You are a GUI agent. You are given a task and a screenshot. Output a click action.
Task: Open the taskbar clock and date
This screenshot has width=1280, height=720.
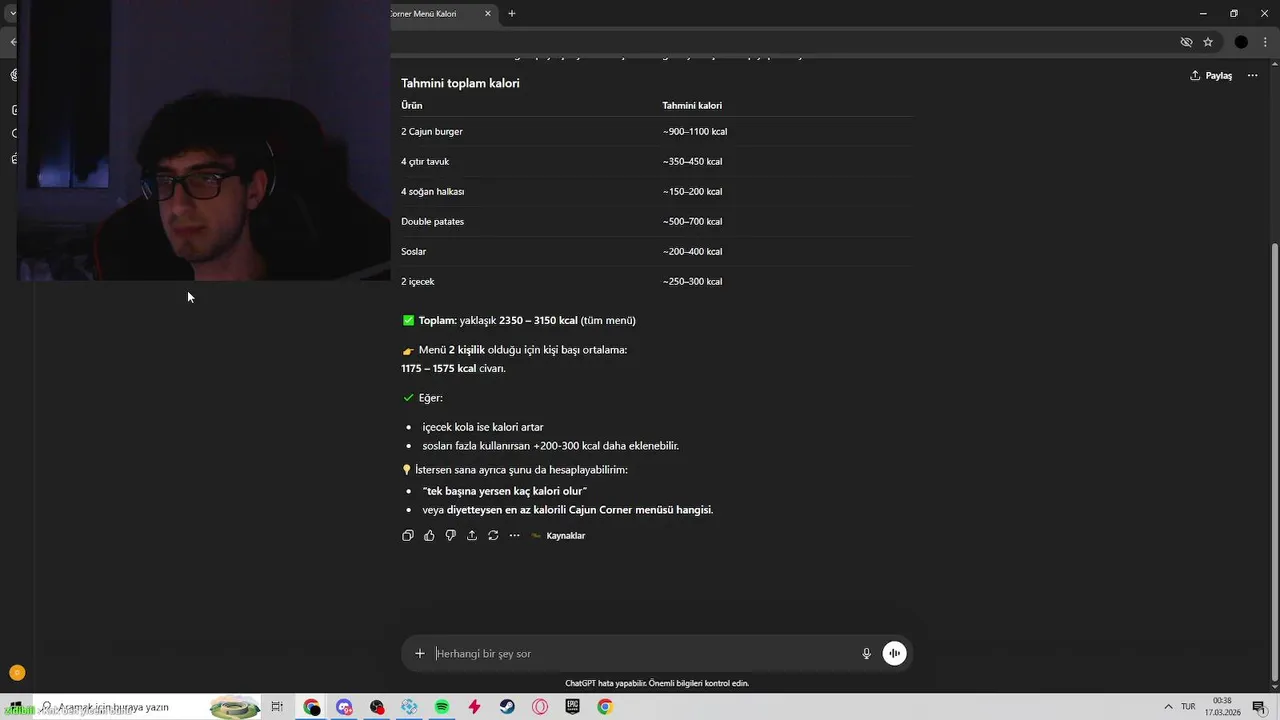(x=1222, y=707)
